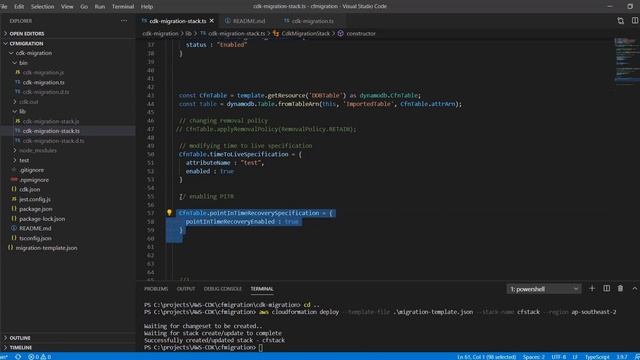Image resolution: width=640 pixels, height=360 pixels.
Task: Click 'Spaces: 2' indentation status
Action: [533, 357]
